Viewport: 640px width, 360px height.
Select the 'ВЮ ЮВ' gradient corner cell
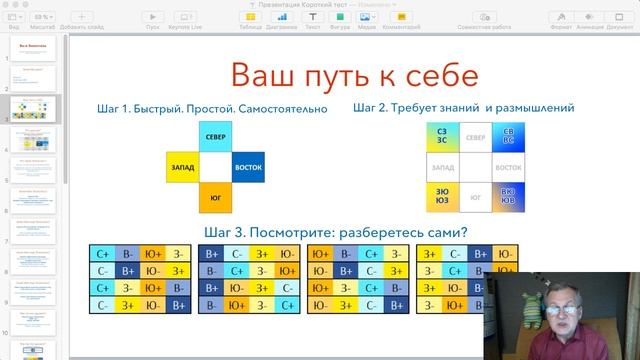[x=508, y=197]
